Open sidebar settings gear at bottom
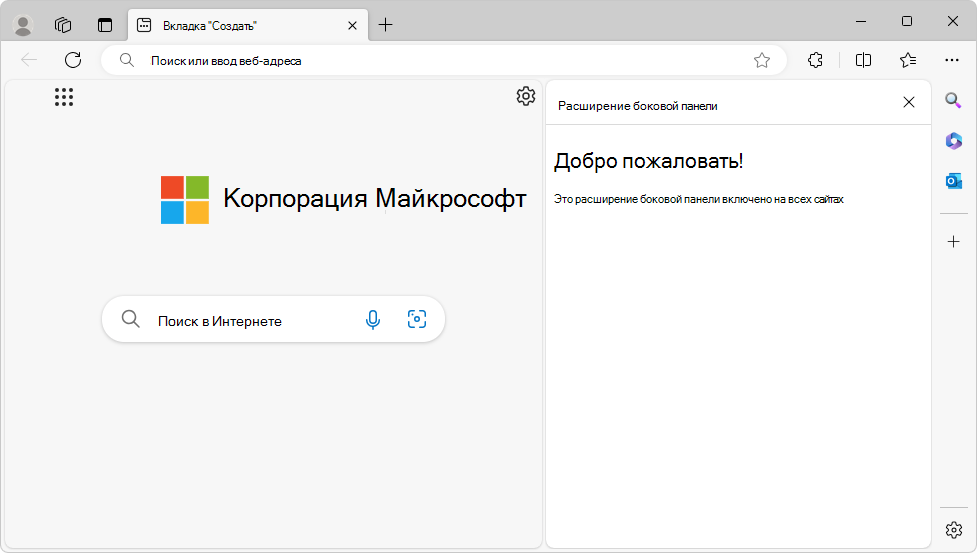 [x=953, y=530]
